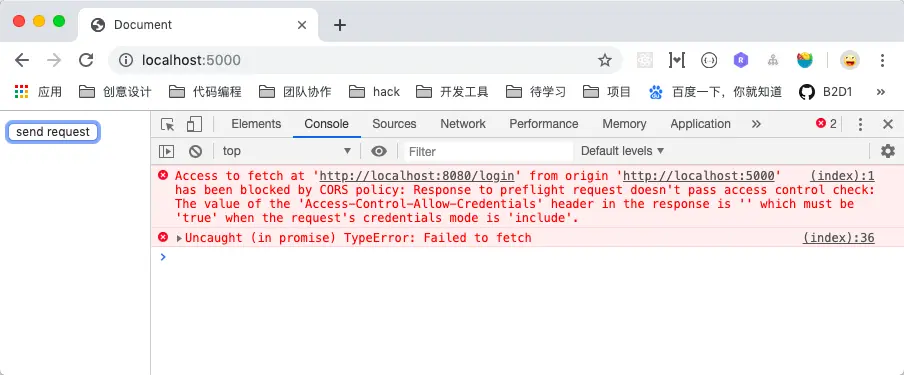The height and width of the screenshot is (375, 904).
Task: Open the Default levels dropdown
Action: pos(622,151)
